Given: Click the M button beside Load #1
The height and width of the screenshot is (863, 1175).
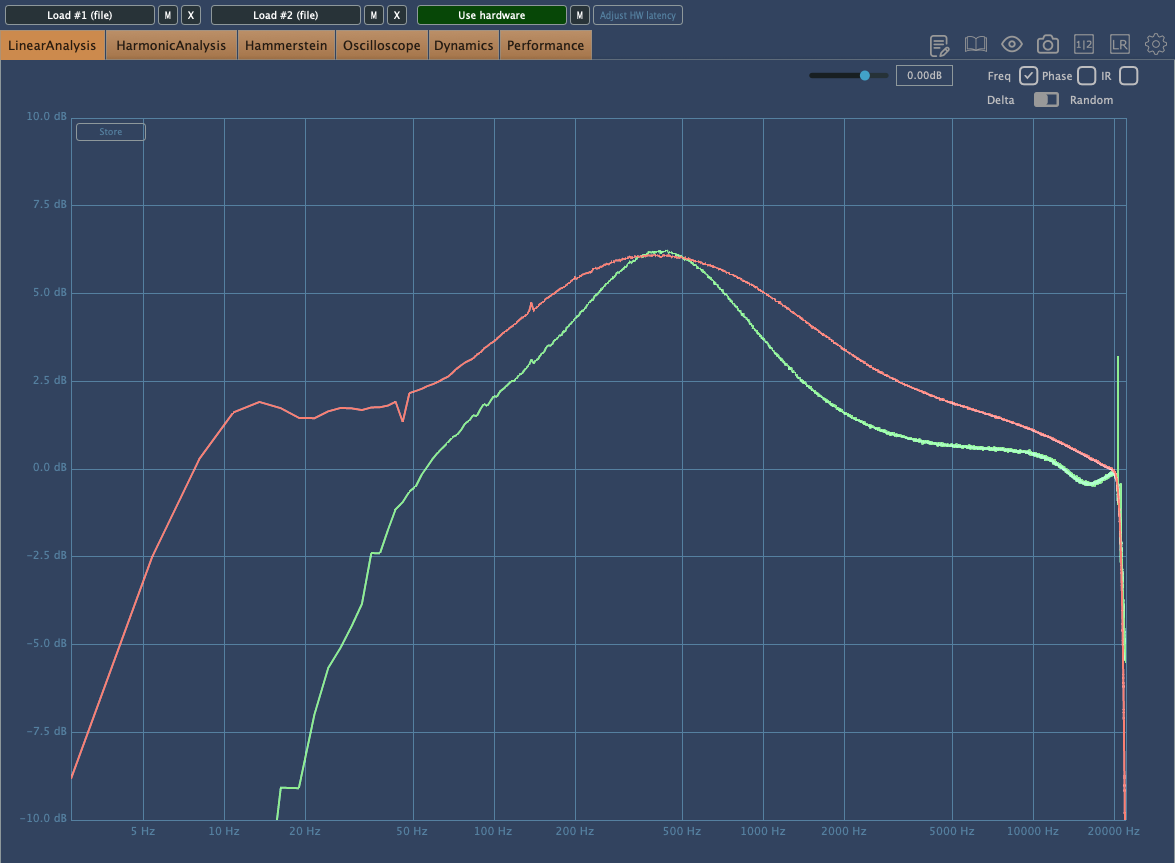Looking at the screenshot, I should [x=168, y=15].
